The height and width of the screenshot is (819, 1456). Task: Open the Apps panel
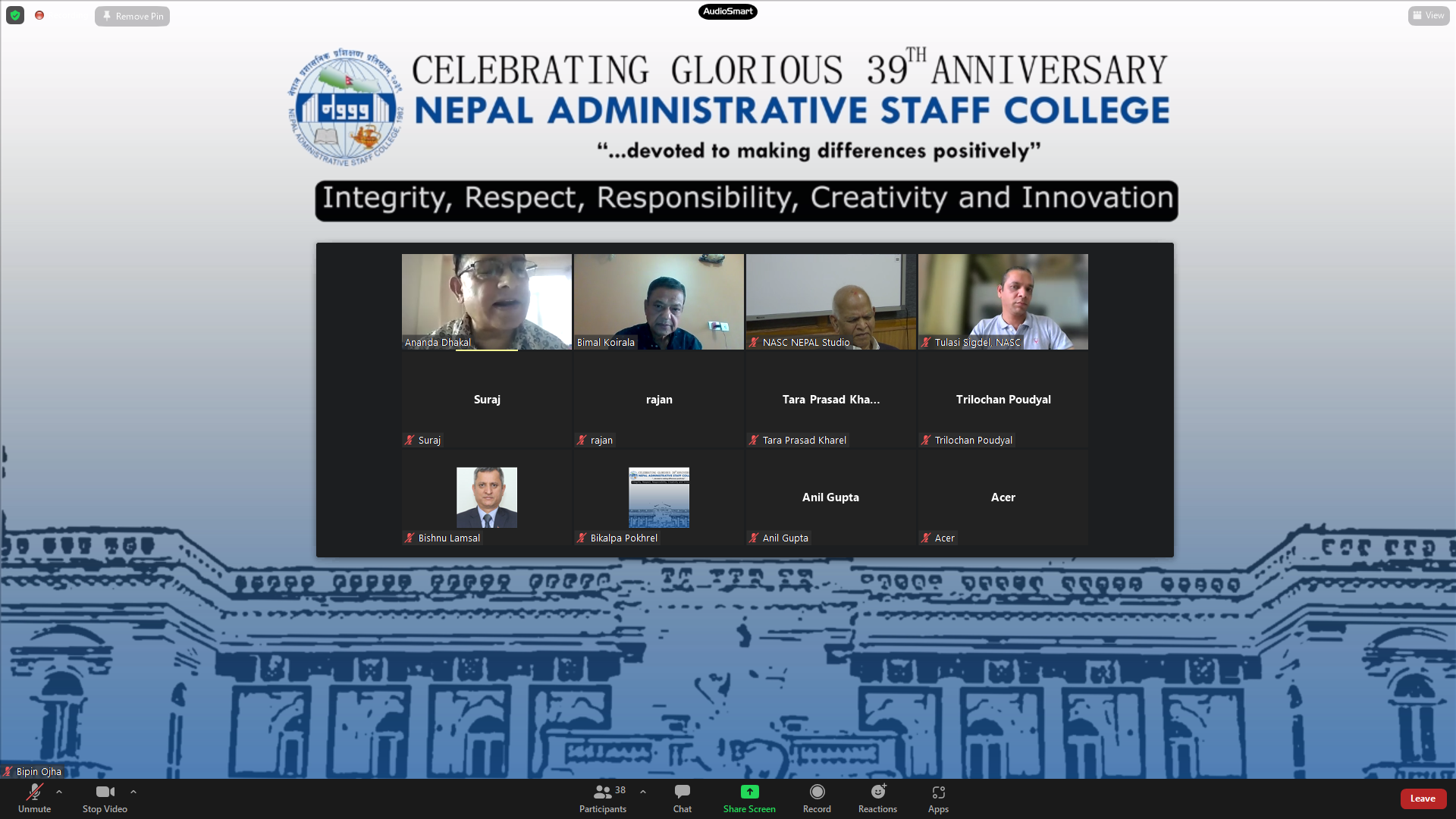[938, 799]
